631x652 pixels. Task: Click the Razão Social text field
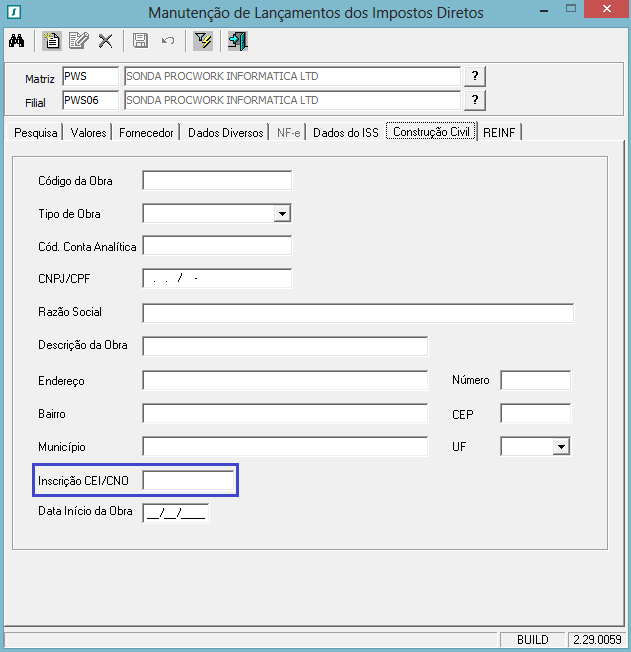(x=358, y=313)
